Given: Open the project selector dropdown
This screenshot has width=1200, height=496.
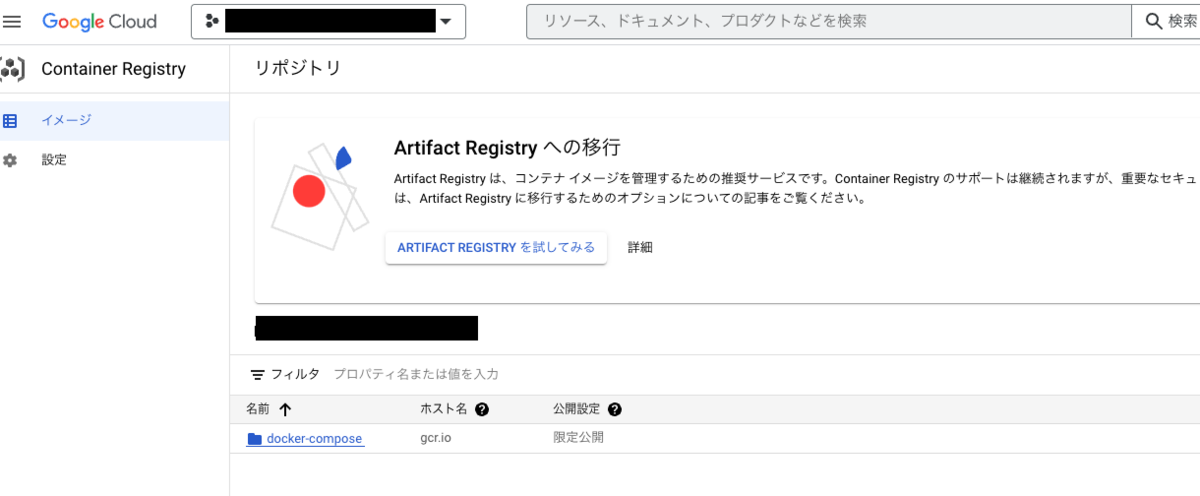Looking at the screenshot, I should [328, 21].
